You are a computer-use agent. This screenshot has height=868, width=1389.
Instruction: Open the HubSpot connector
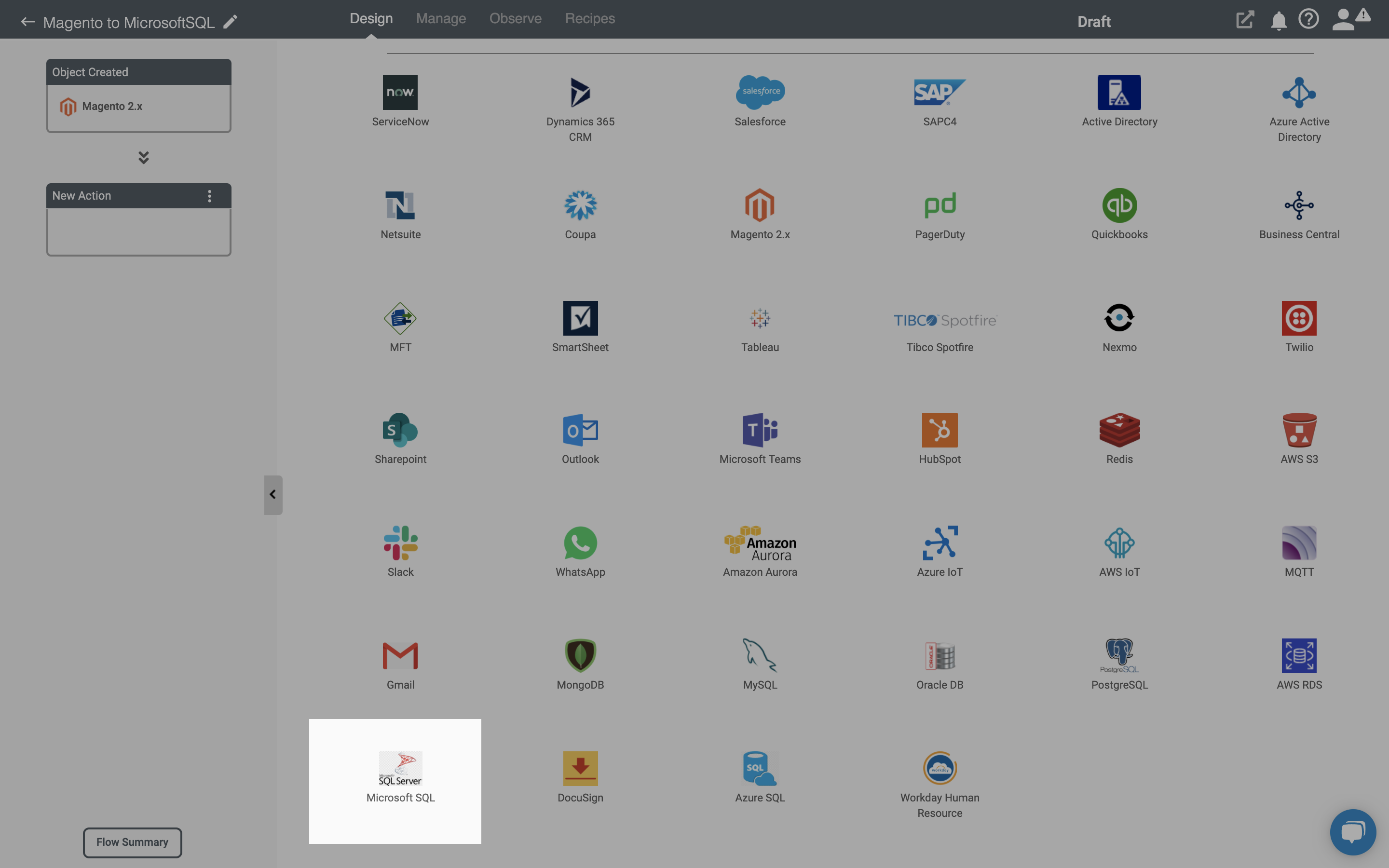tap(940, 438)
